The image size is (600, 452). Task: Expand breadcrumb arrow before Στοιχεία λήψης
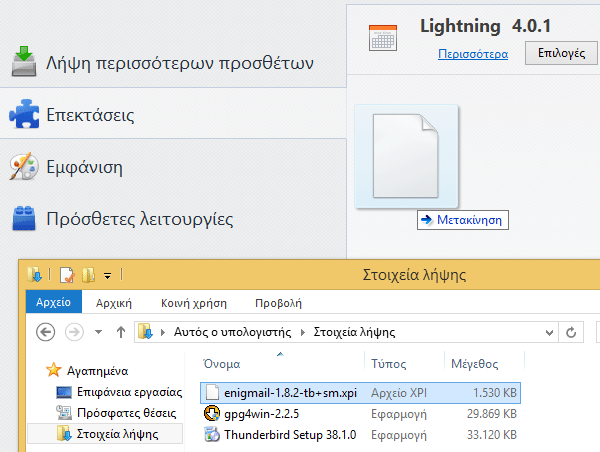tap(303, 332)
